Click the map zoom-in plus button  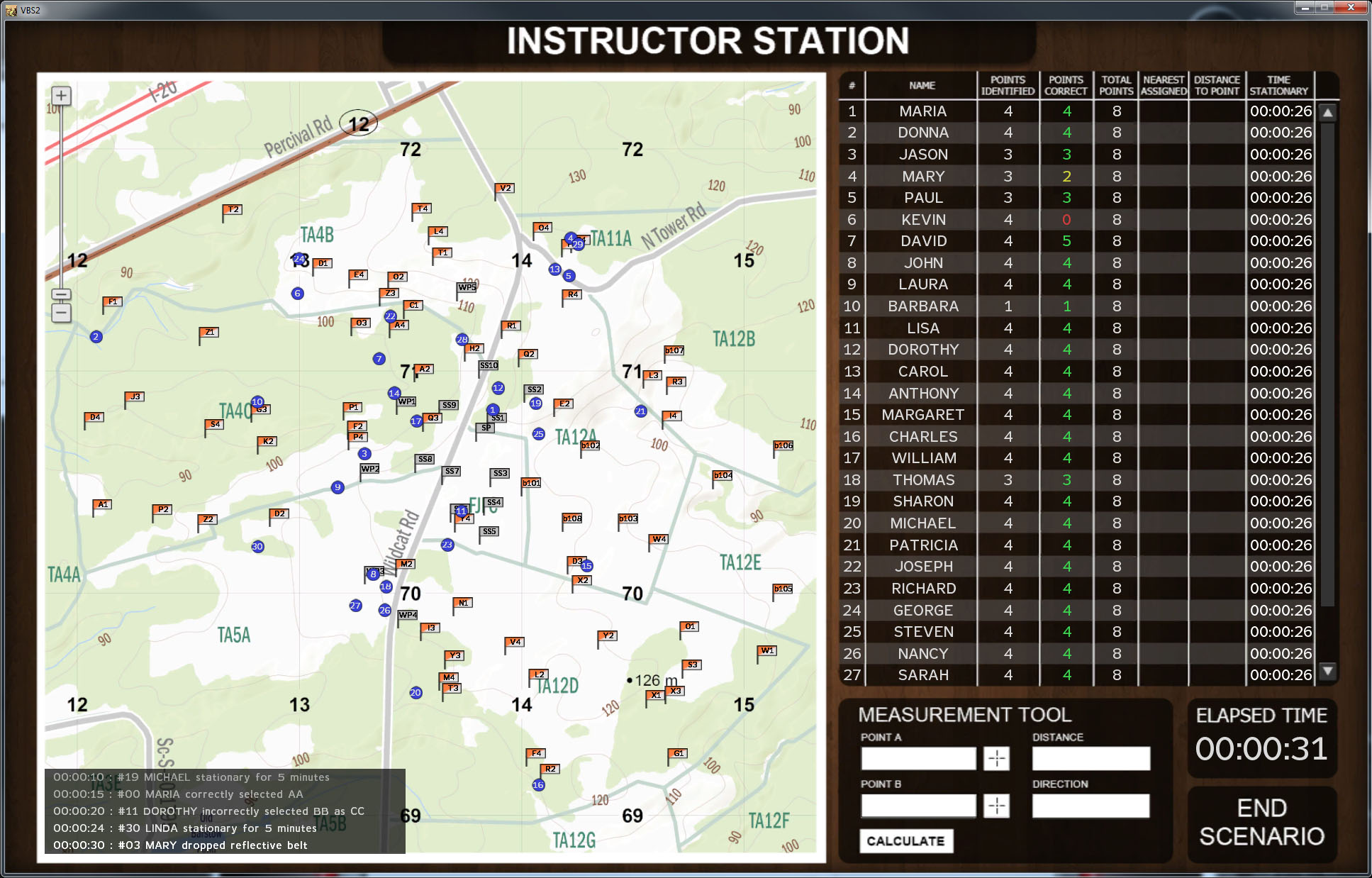coord(62,94)
